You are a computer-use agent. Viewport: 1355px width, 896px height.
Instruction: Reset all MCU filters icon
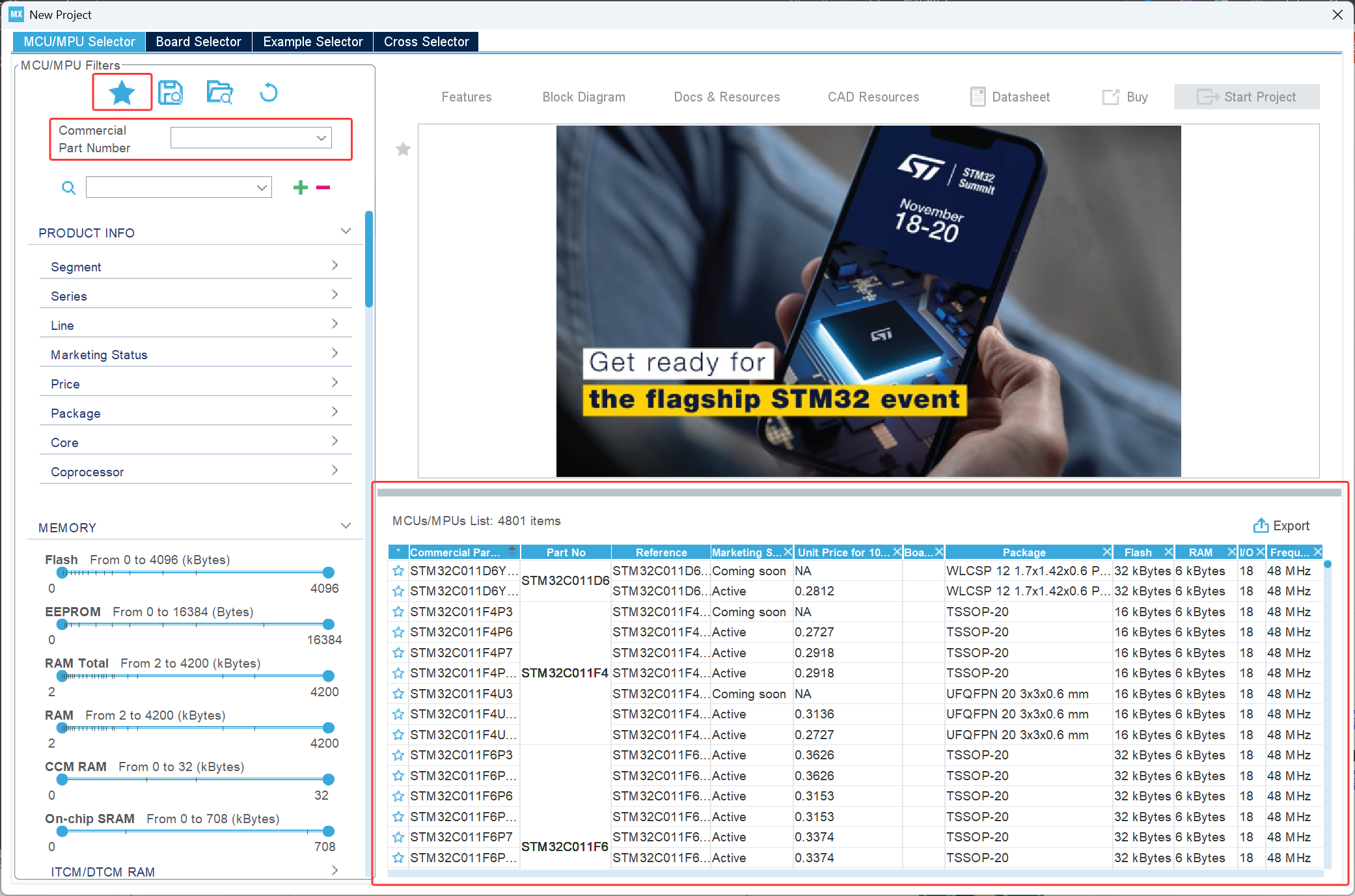[x=268, y=93]
